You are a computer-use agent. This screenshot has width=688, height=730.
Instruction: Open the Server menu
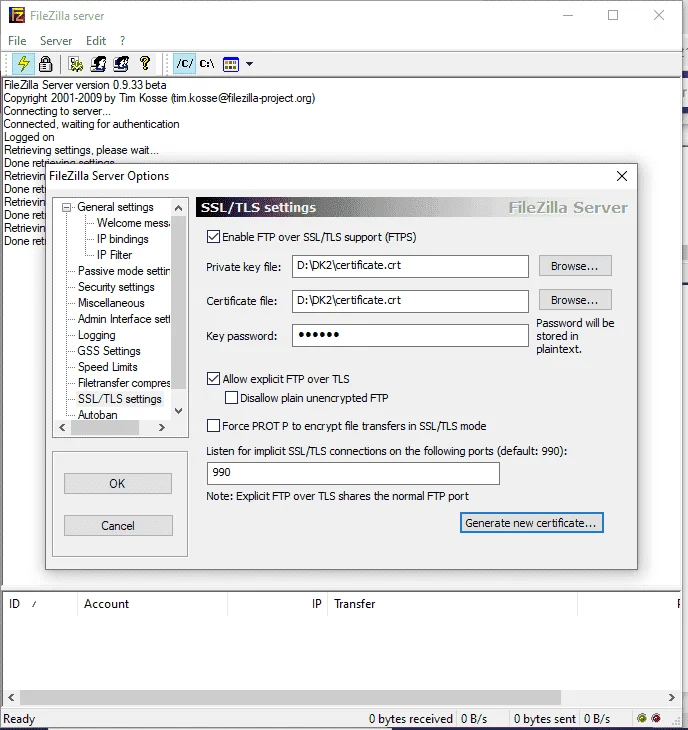point(56,41)
